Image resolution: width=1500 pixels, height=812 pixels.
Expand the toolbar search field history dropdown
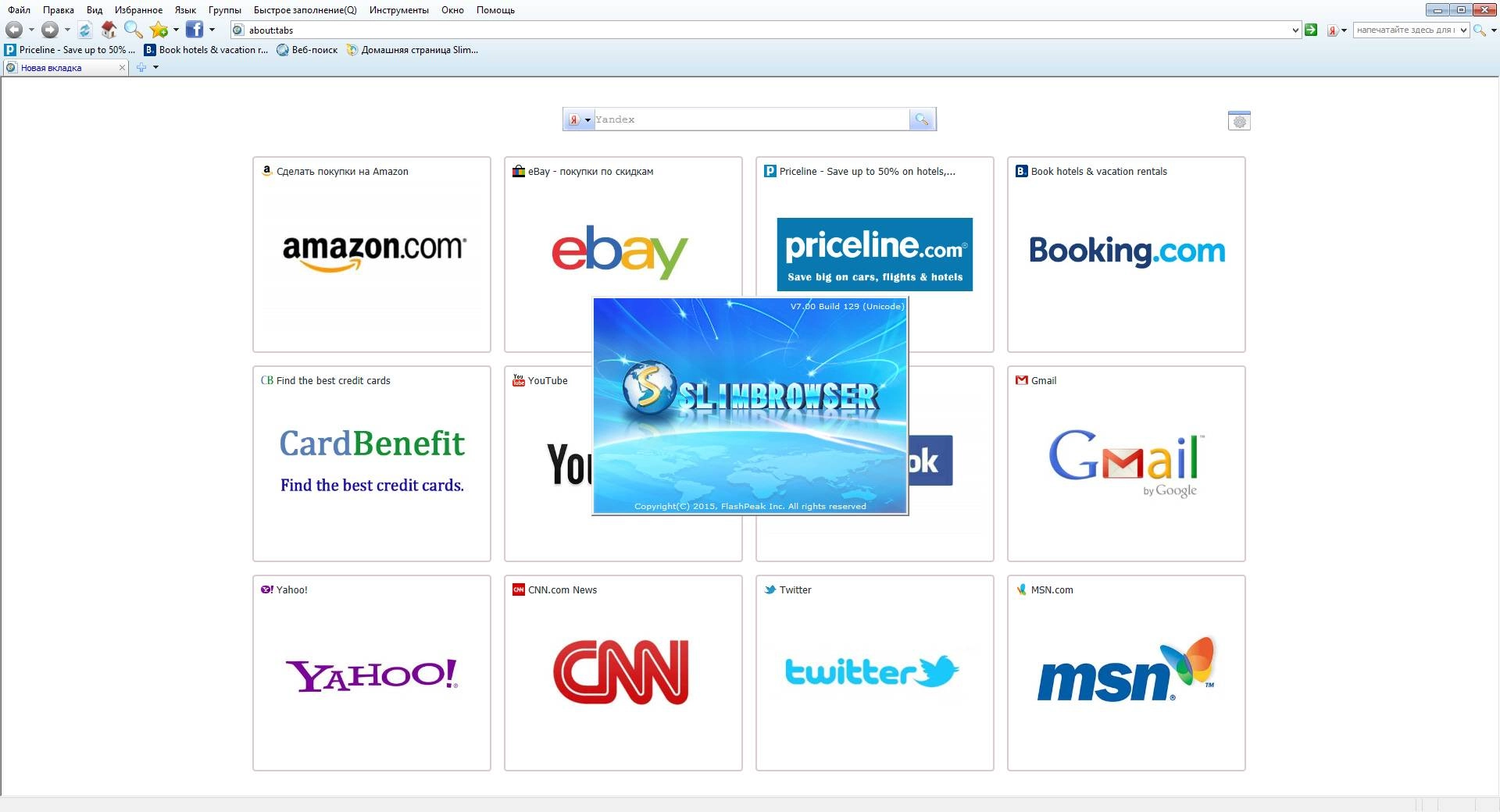(1463, 30)
